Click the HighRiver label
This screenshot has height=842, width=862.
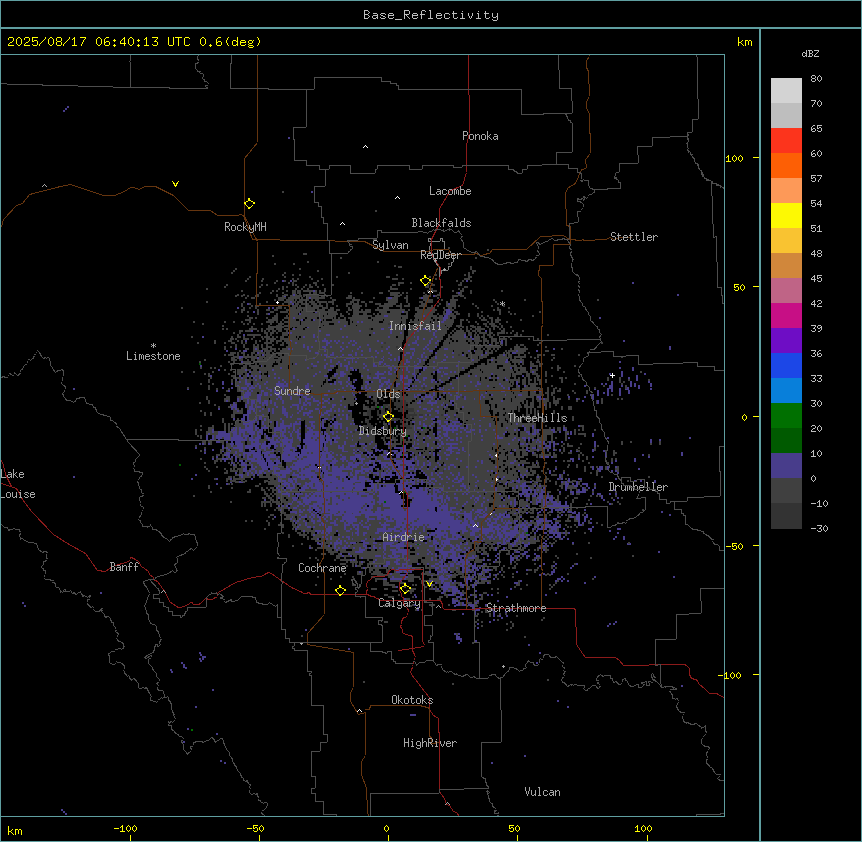(x=430, y=743)
